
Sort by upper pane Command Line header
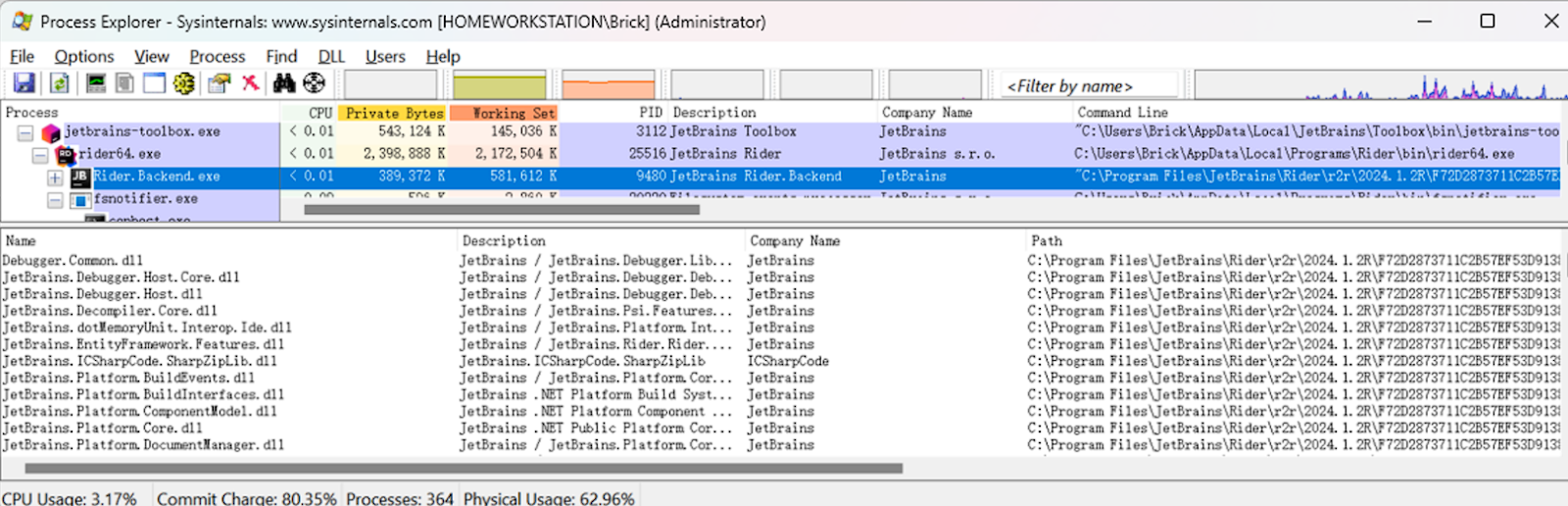(1318, 113)
